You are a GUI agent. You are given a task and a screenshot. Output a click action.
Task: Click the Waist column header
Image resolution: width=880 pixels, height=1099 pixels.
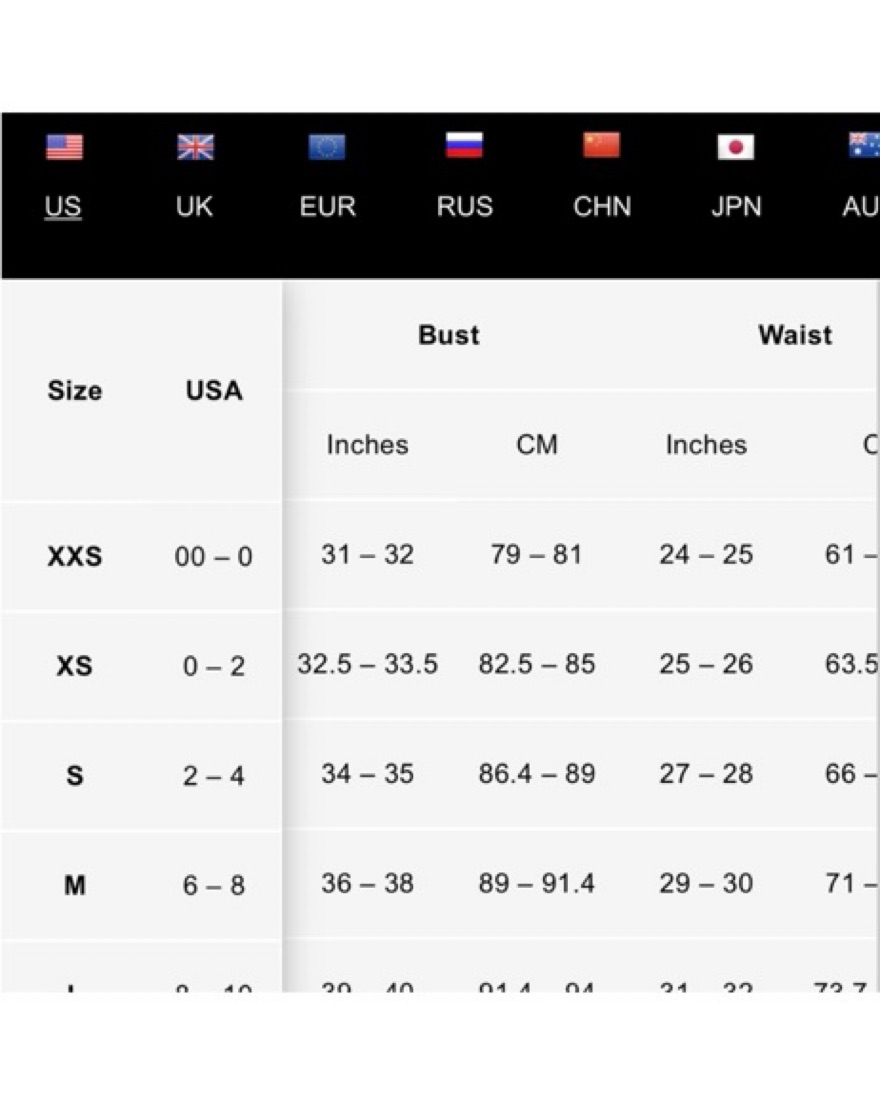[795, 335]
